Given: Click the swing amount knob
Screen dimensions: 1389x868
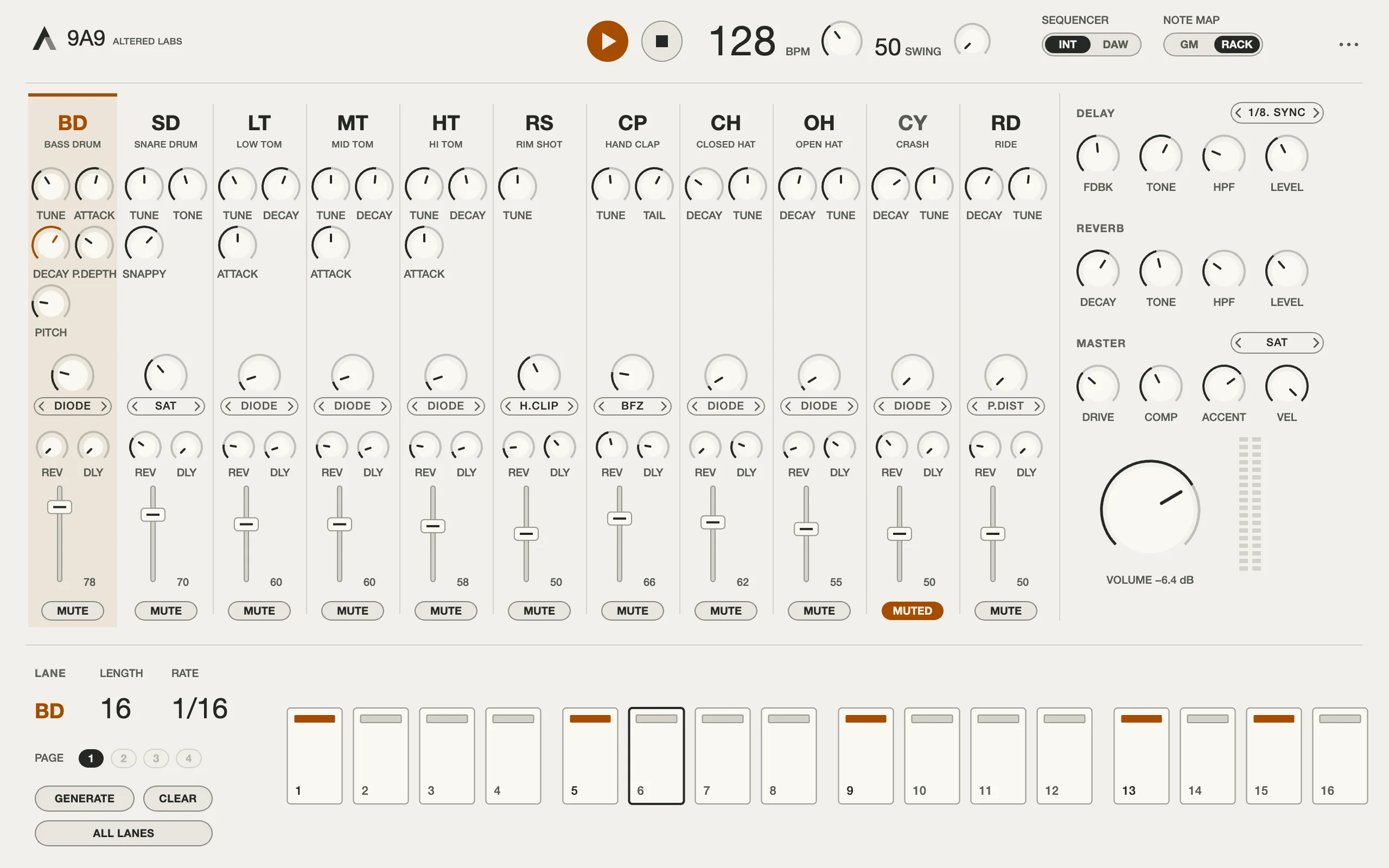Looking at the screenshot, I should (x=972, y=41).
